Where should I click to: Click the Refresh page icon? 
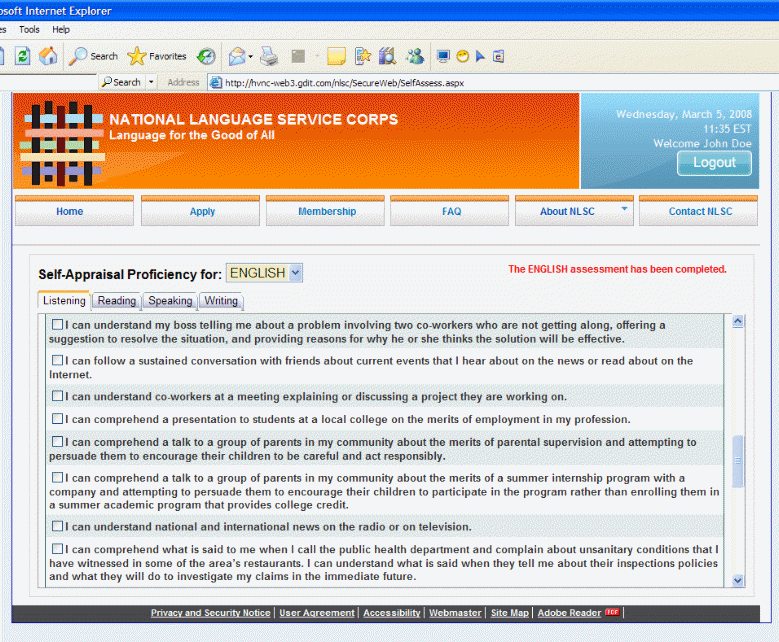[x=22, y=56]
